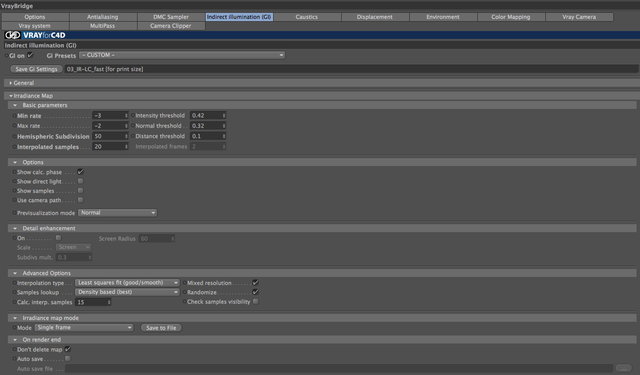
Task: Expand the General section
Action: [x=11, y=83]
